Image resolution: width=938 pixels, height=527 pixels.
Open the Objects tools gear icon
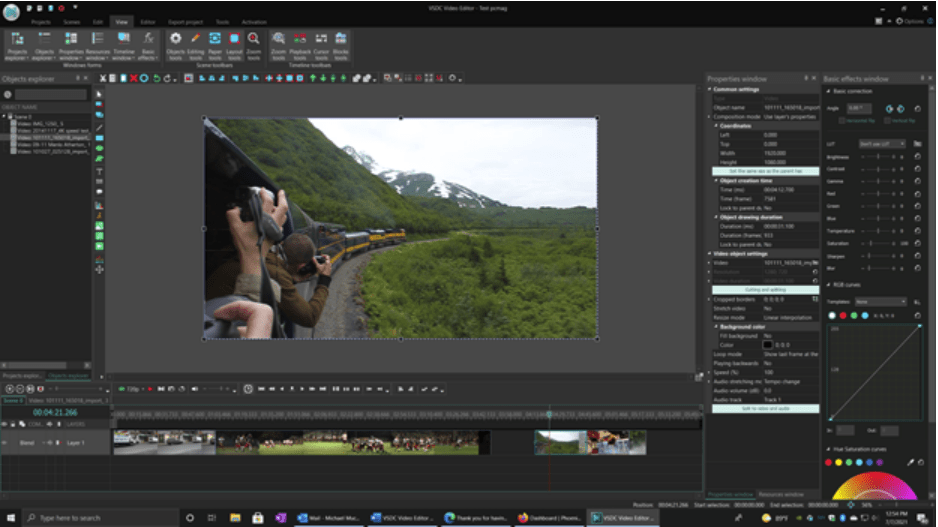175,40
